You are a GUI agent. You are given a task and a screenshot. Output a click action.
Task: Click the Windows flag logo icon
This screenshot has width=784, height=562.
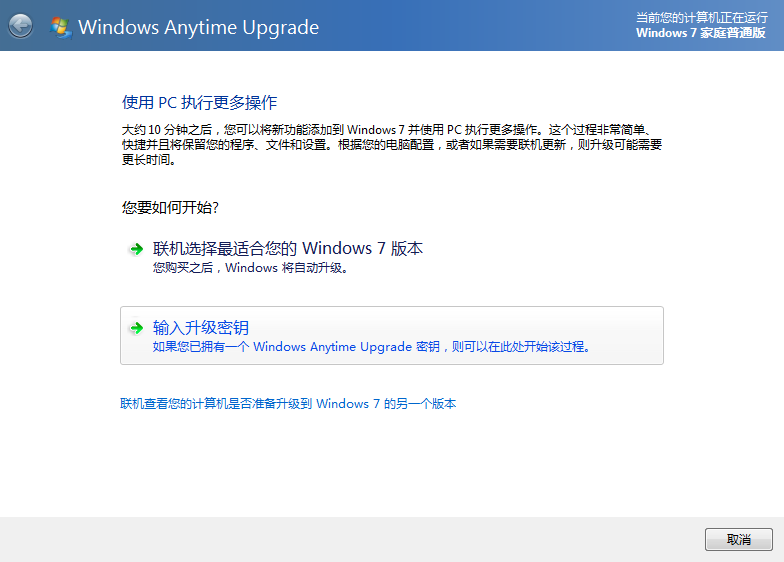(x=60, y=27)
